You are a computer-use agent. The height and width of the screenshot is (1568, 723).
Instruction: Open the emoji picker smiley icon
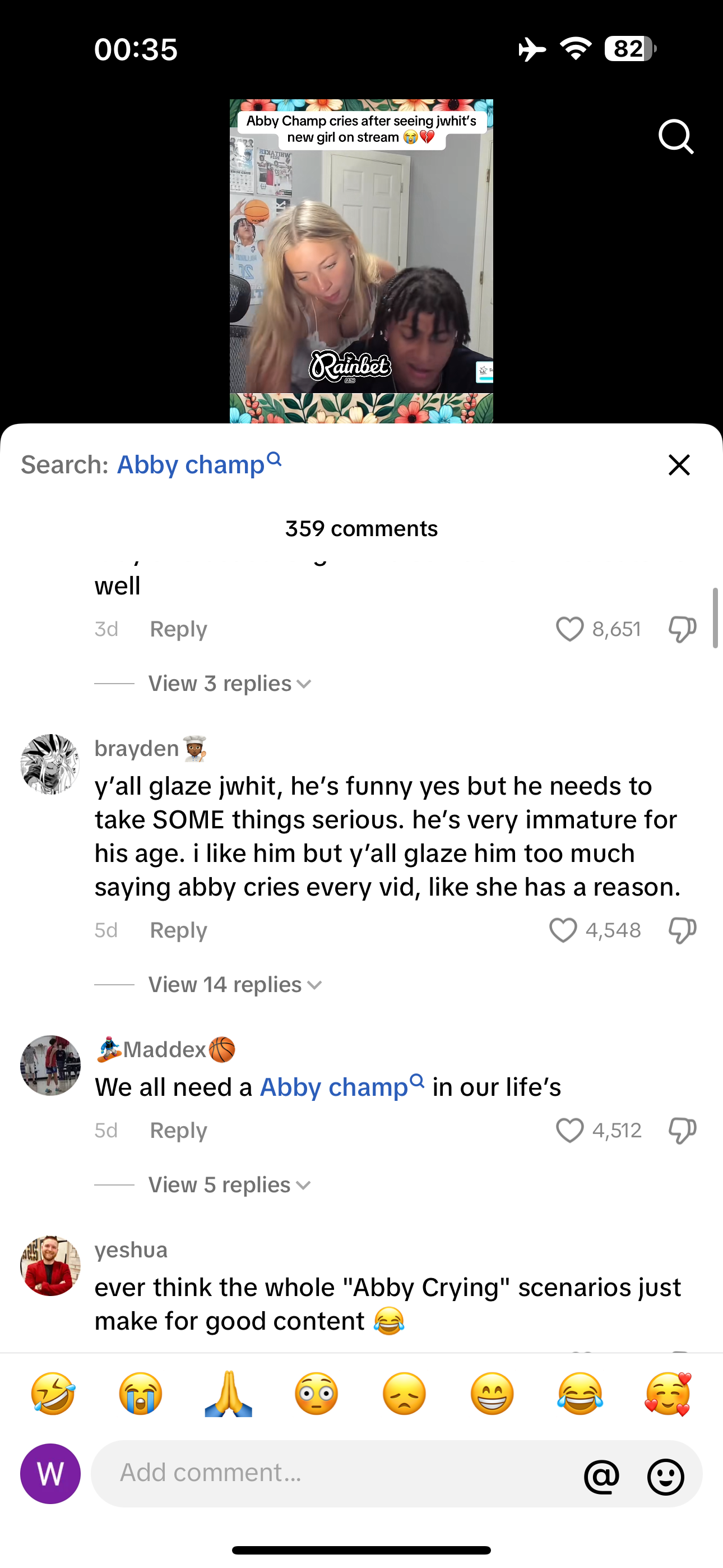[x=666, y=1476]
